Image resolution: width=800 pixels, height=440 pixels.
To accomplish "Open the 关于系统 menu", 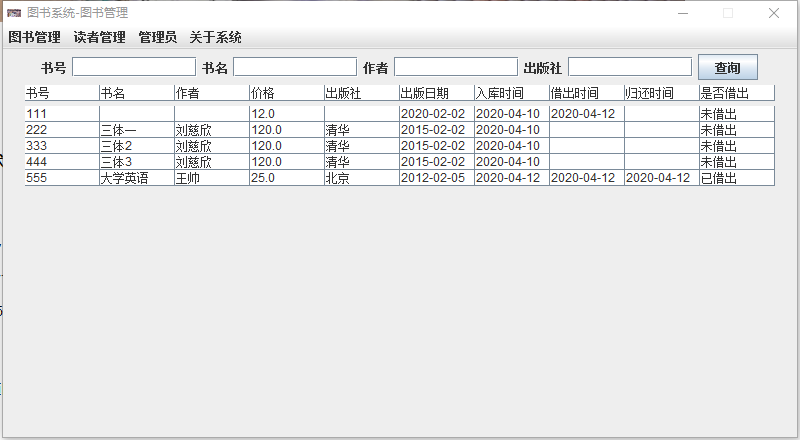I will 215,37.
